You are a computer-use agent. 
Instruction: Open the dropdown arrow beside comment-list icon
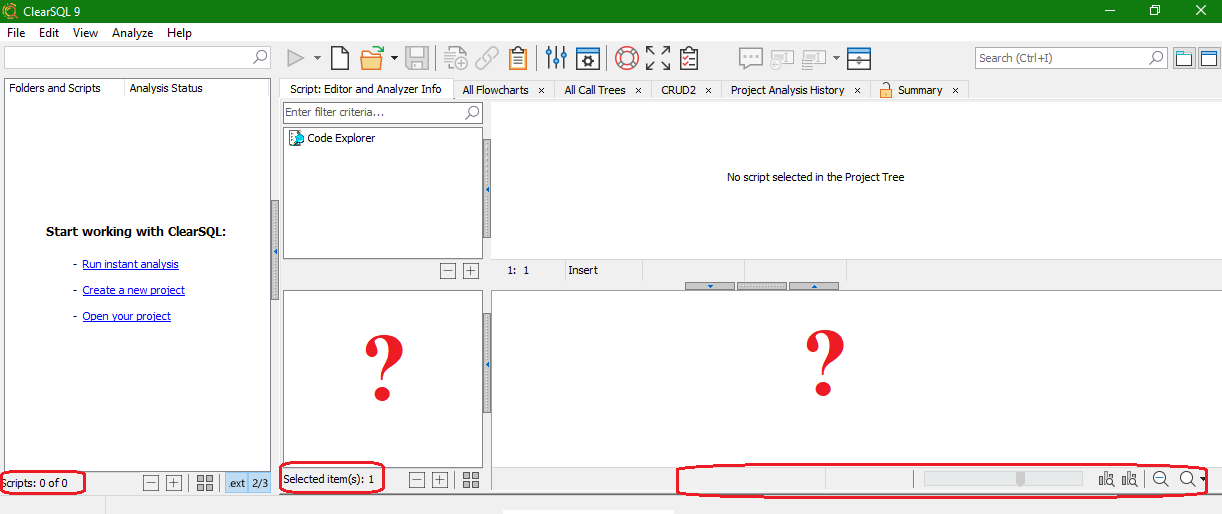pos(836,58)
